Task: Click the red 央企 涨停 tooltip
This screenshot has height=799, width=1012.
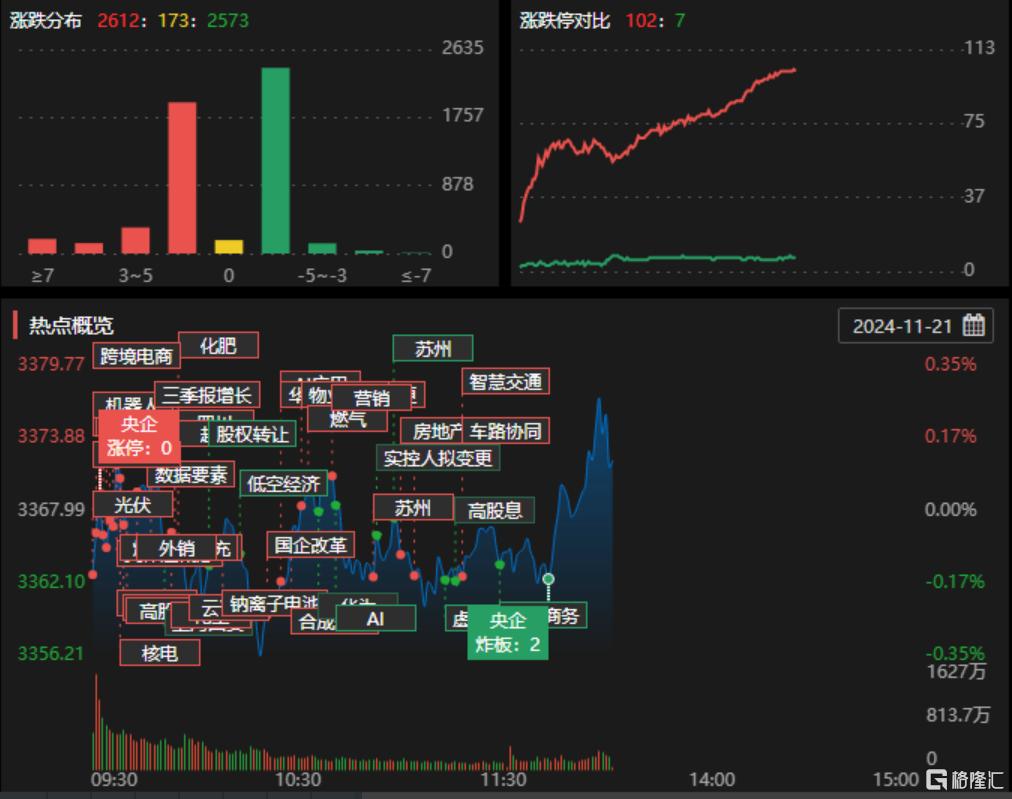Action: pos(139,436)
